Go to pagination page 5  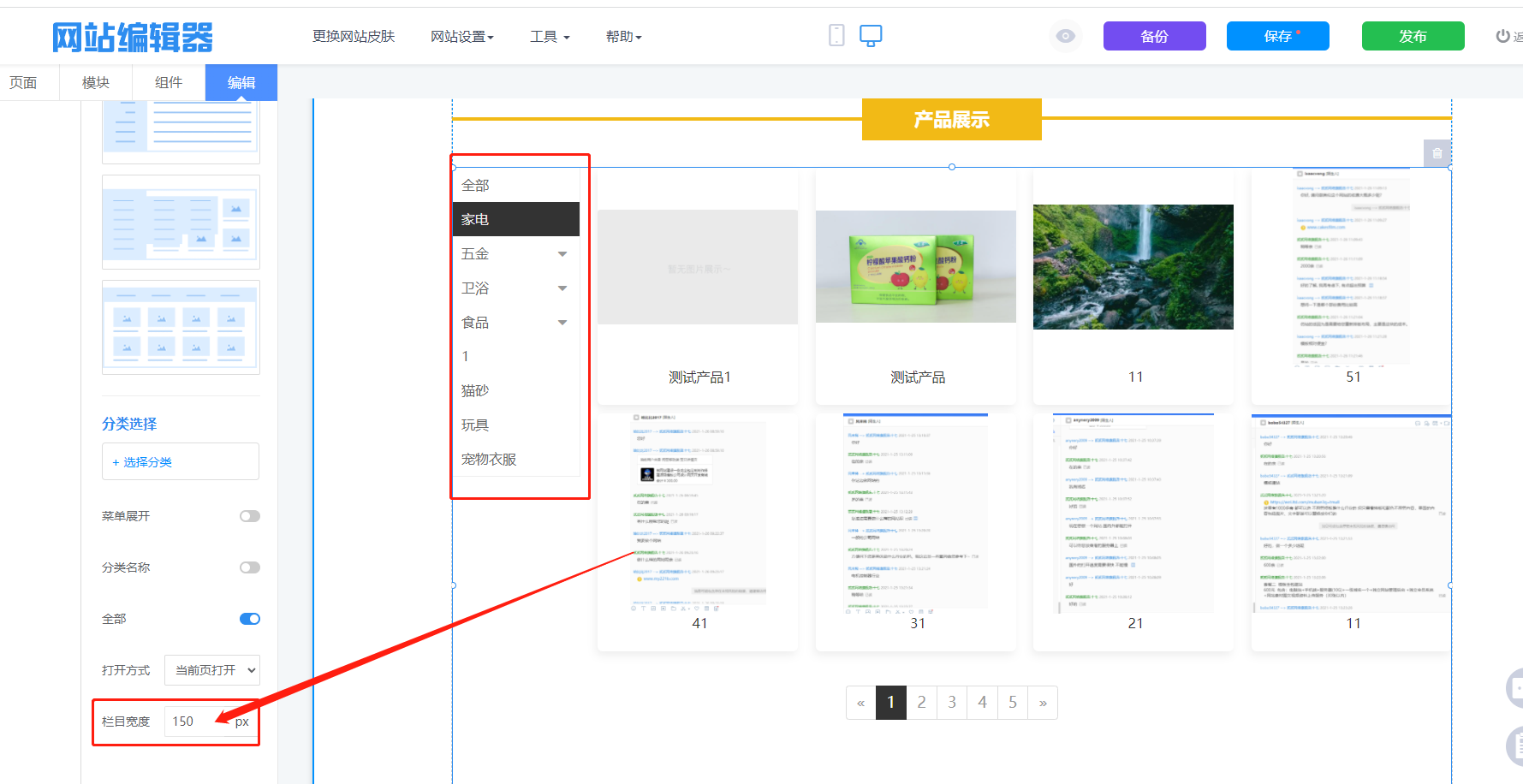(1013, 703)
